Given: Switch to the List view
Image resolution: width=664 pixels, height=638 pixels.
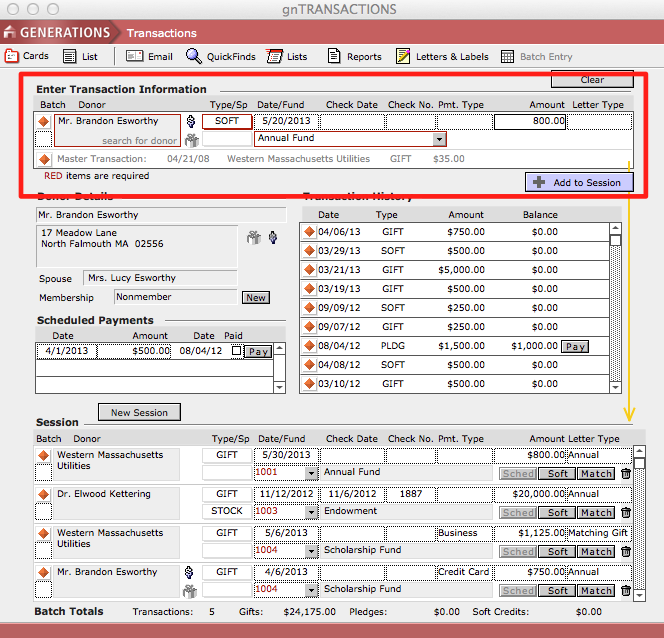Looking at the screenshot, I should (x=82, y=57).
